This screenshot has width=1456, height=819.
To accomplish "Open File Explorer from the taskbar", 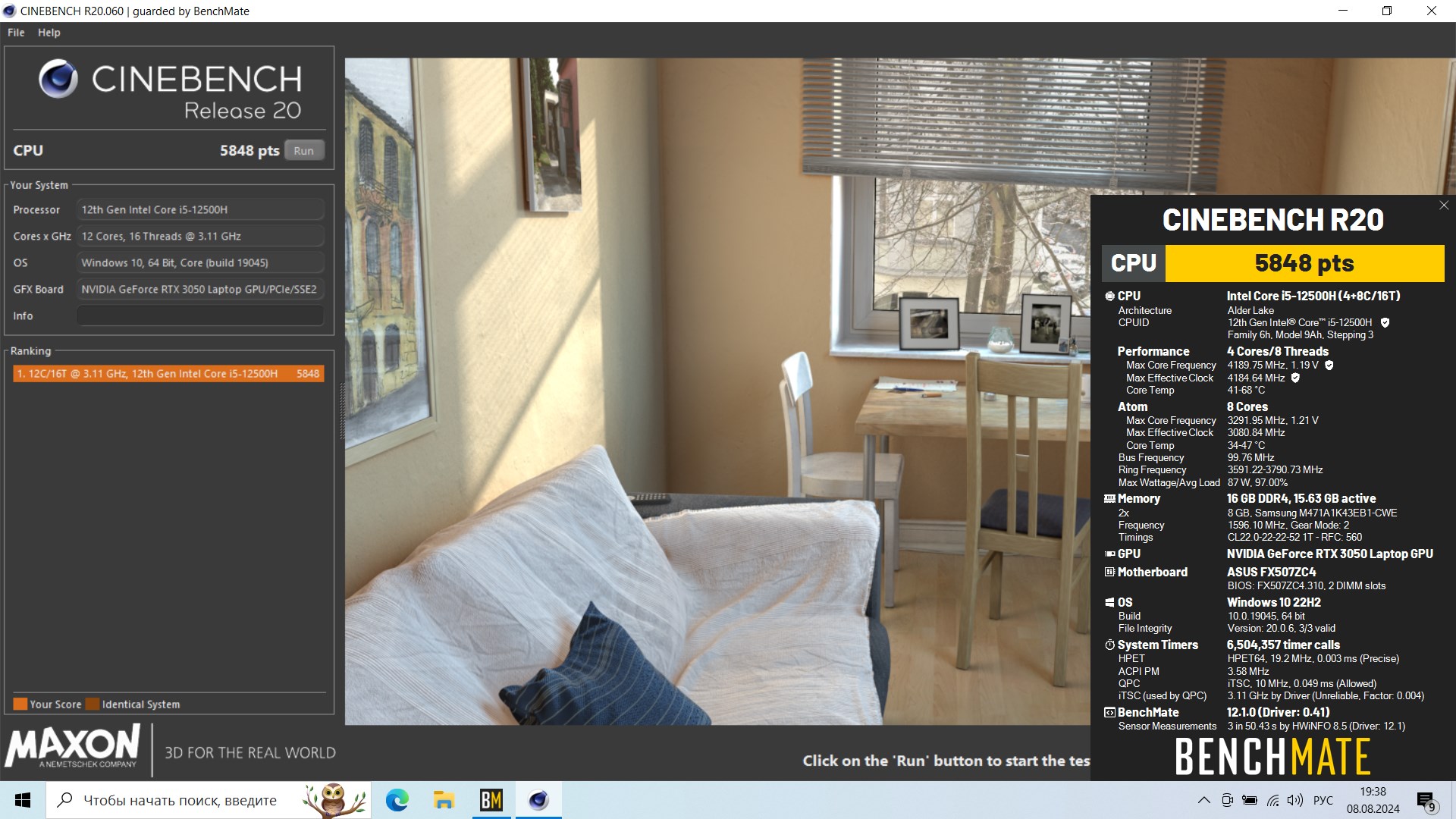I will point(444,800).
